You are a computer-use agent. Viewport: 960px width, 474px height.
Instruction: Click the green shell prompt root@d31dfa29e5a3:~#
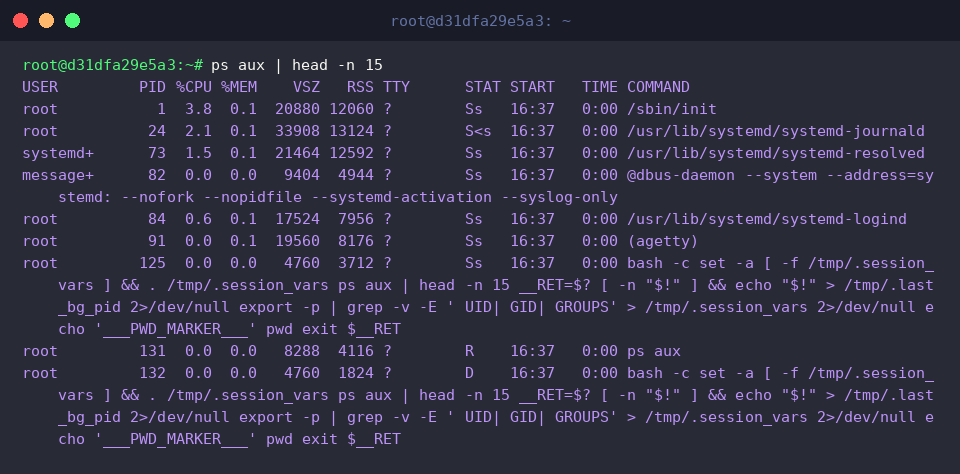click(x=113, y=65)
